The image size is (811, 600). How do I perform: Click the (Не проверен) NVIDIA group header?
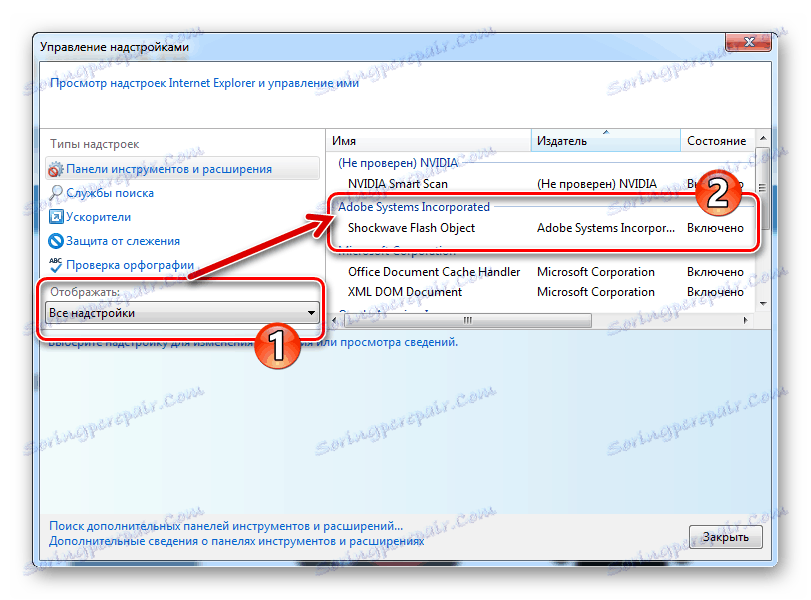pyautogui.click(x=398, y=163)
